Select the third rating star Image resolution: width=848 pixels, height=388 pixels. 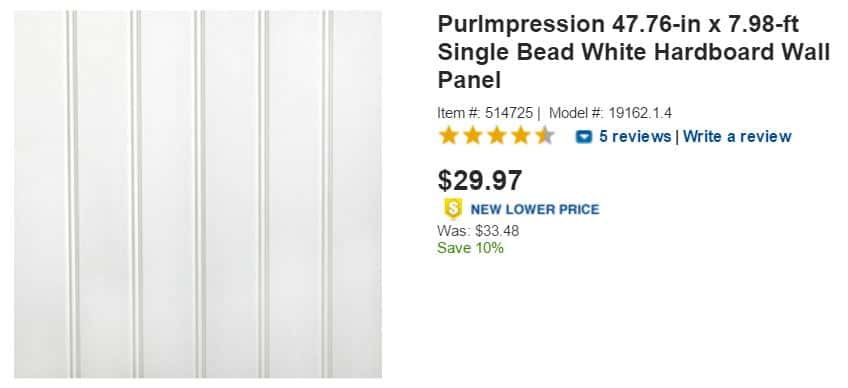pos(496,135)
